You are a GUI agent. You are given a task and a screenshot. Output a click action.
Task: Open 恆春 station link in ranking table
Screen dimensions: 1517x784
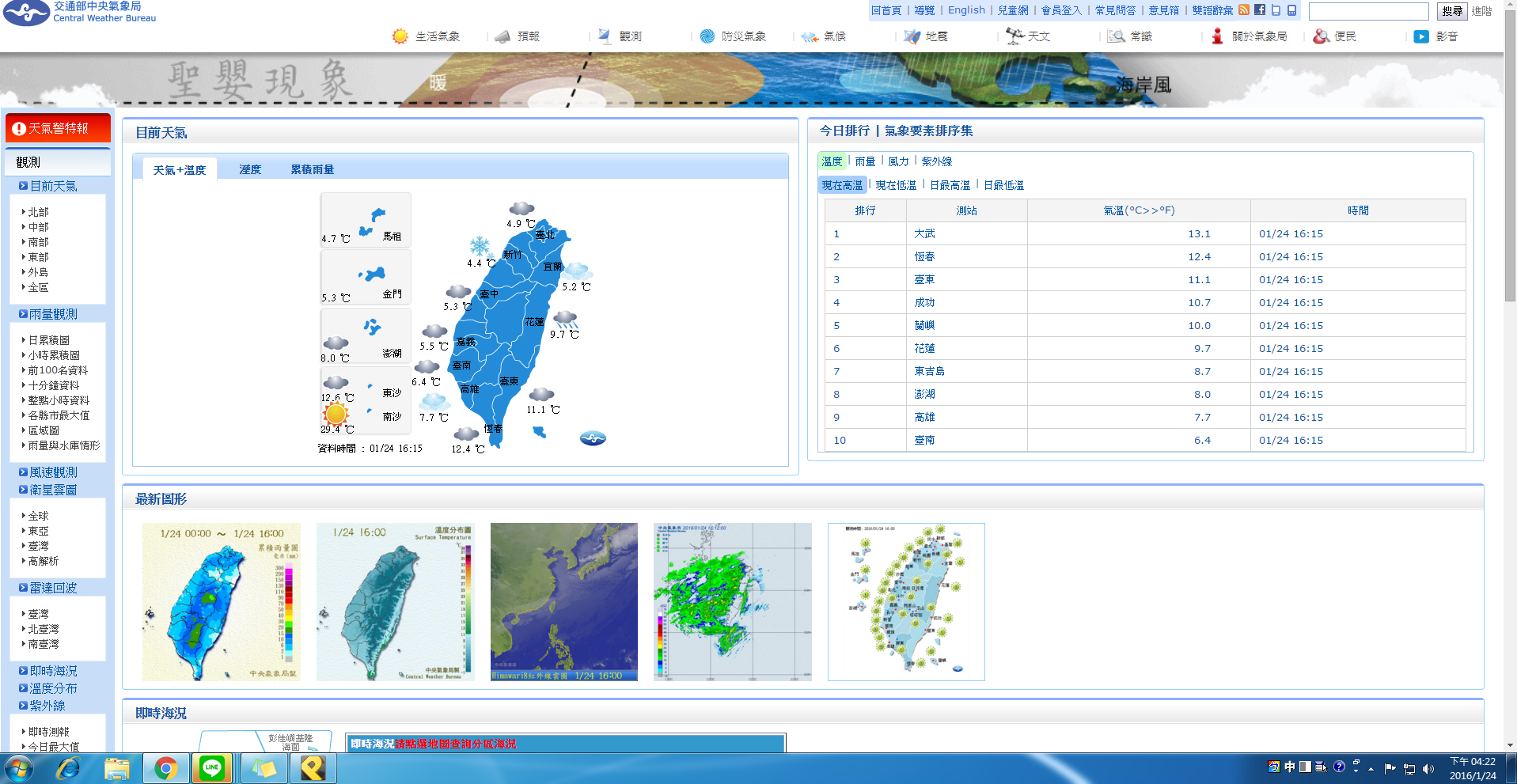924,256
